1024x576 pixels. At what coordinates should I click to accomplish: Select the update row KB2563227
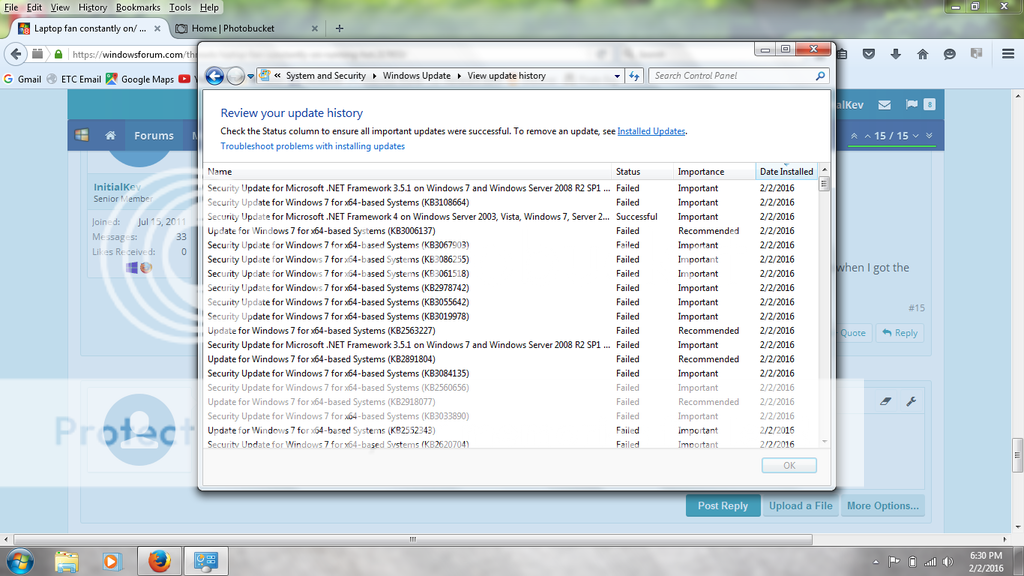coord(511,331)
